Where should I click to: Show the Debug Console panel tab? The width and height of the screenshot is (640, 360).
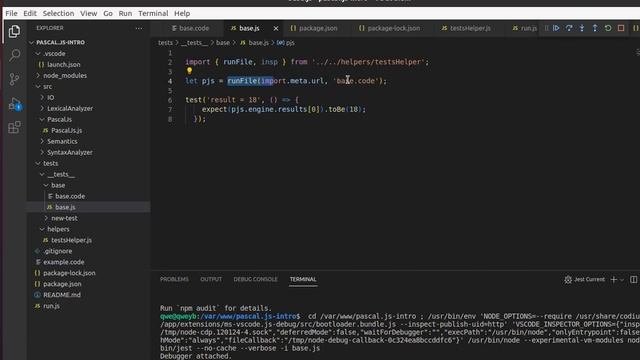pos(256,280)
